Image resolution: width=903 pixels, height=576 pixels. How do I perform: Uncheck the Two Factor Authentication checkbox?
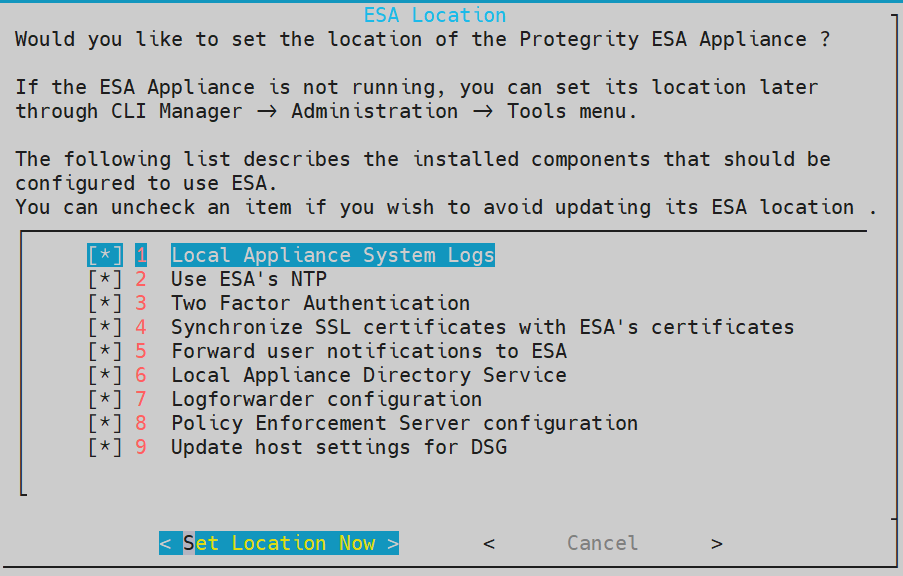(105, 303)
